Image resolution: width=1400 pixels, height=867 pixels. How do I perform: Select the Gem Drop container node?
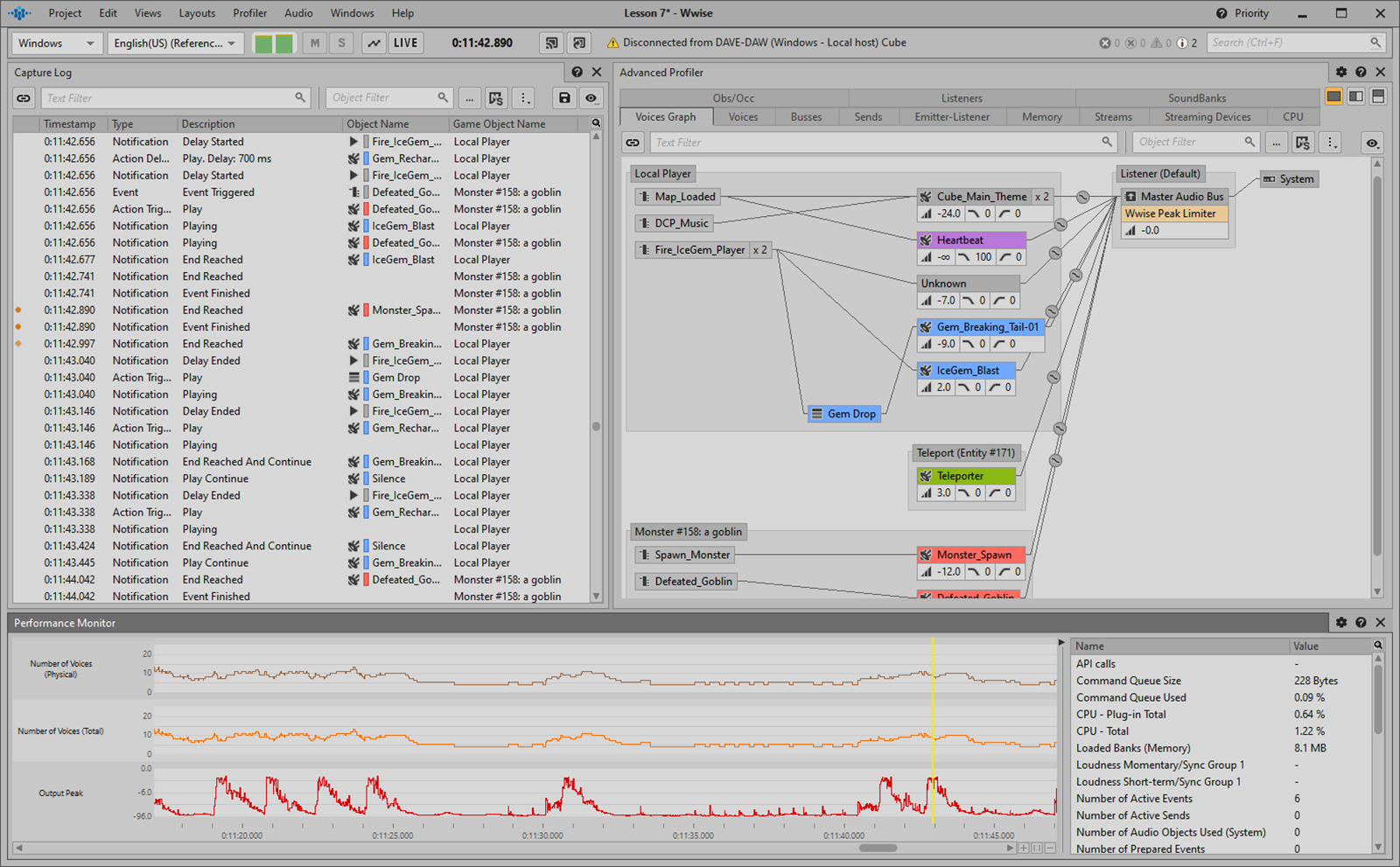(843, 414)
